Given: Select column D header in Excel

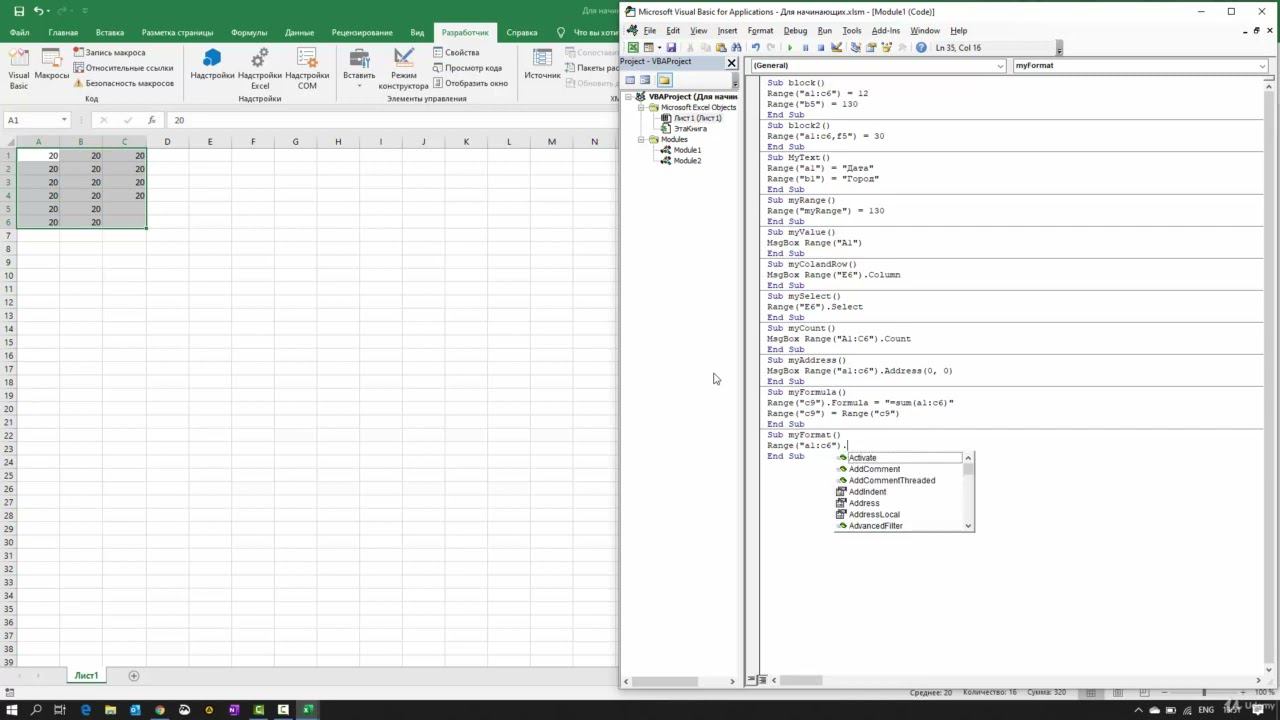Looking at the screenshot, I should (167, 141).
